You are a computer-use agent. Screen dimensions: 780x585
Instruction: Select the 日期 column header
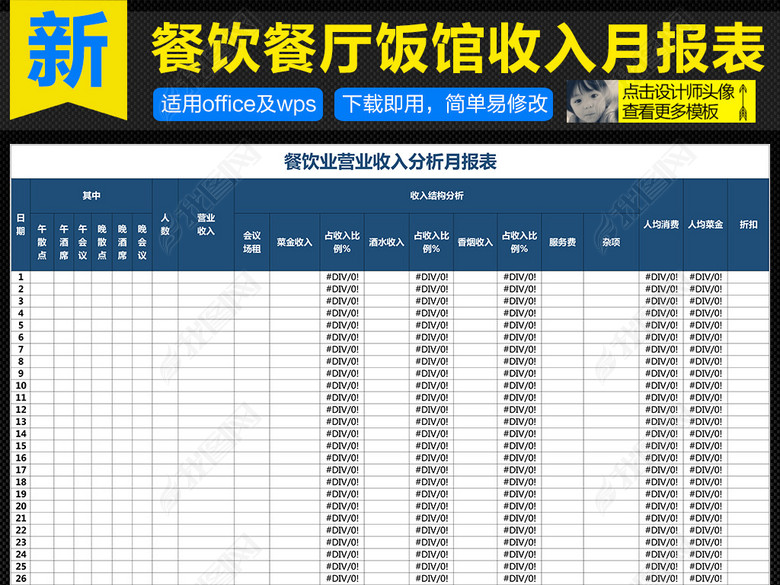click(20, 224)
